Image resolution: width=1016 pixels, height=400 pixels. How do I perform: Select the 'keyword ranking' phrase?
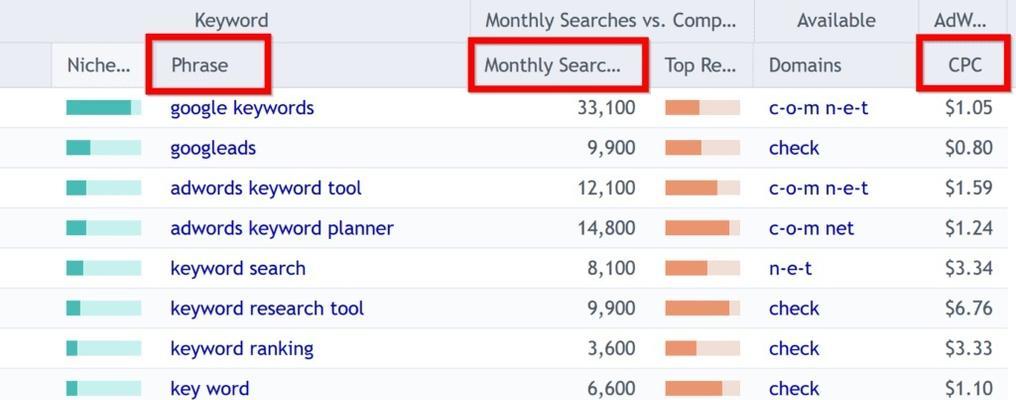coord(242,349)
